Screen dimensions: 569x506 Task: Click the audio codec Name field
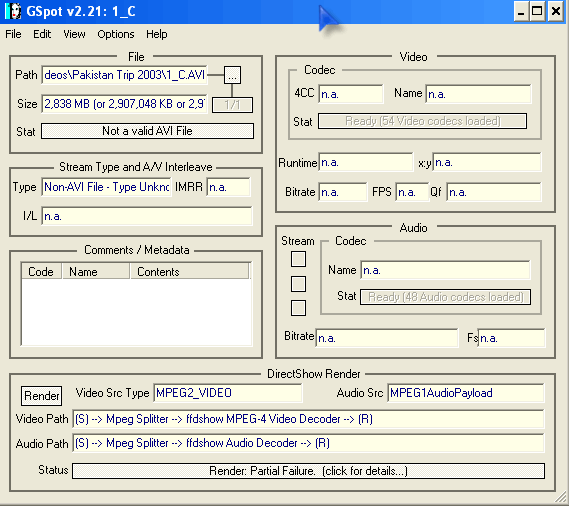[x=445, y=270]
